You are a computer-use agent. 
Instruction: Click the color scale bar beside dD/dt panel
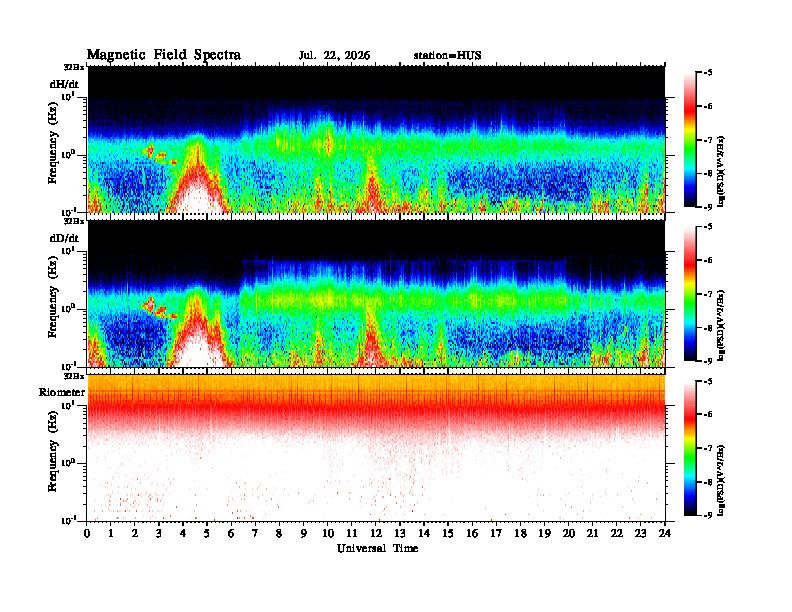[x=690, y=294]
